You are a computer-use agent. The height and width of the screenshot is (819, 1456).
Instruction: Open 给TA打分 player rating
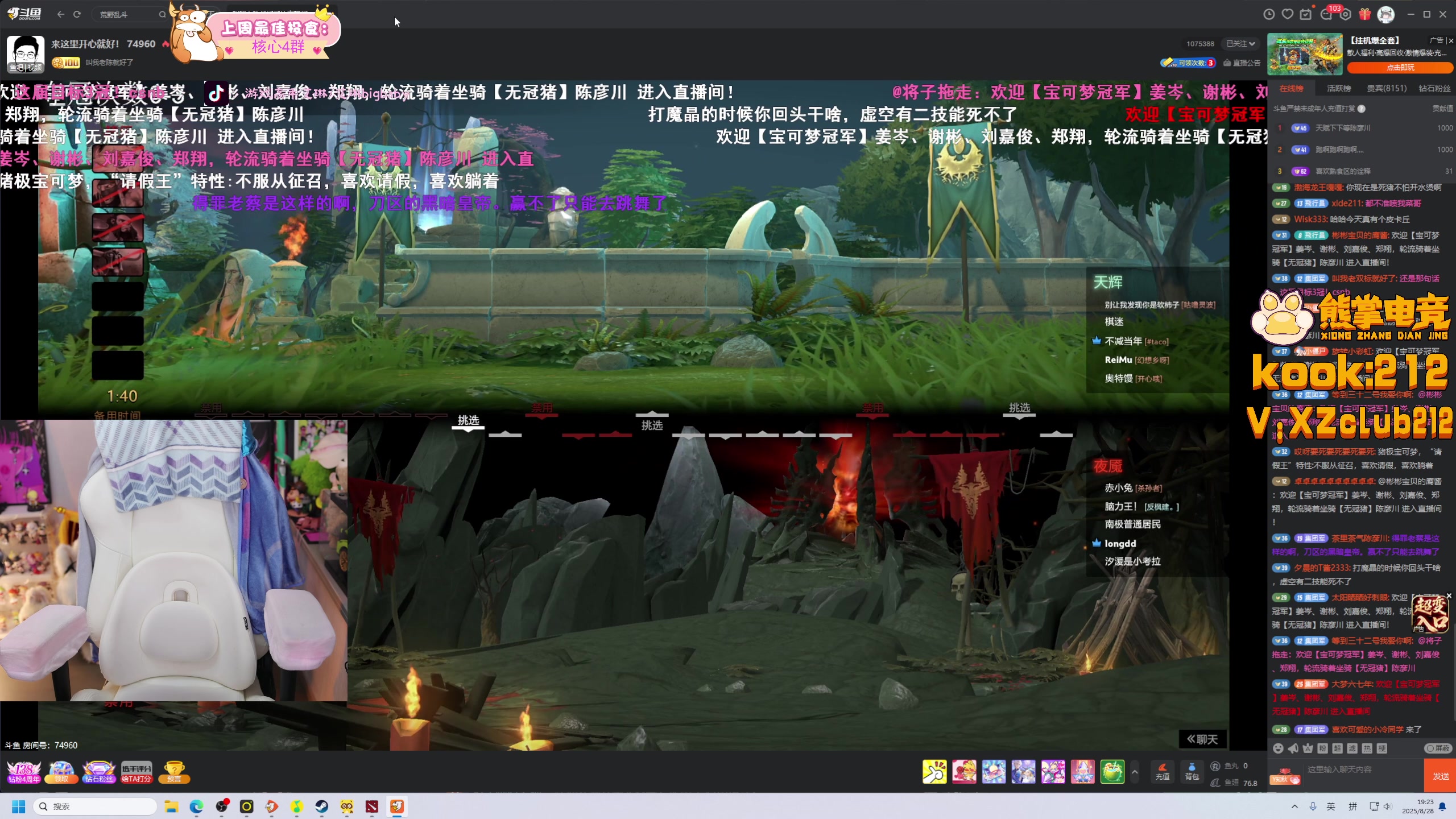[x=136, y=772]
